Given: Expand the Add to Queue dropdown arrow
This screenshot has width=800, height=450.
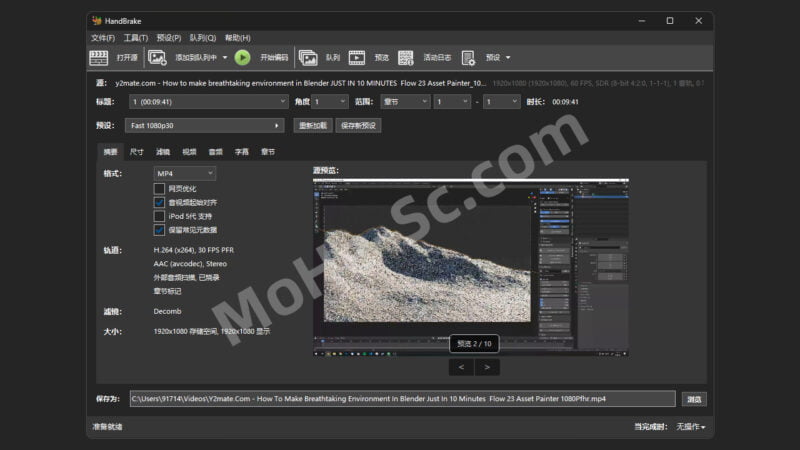Looking at the screenshot, I should 225,58.
